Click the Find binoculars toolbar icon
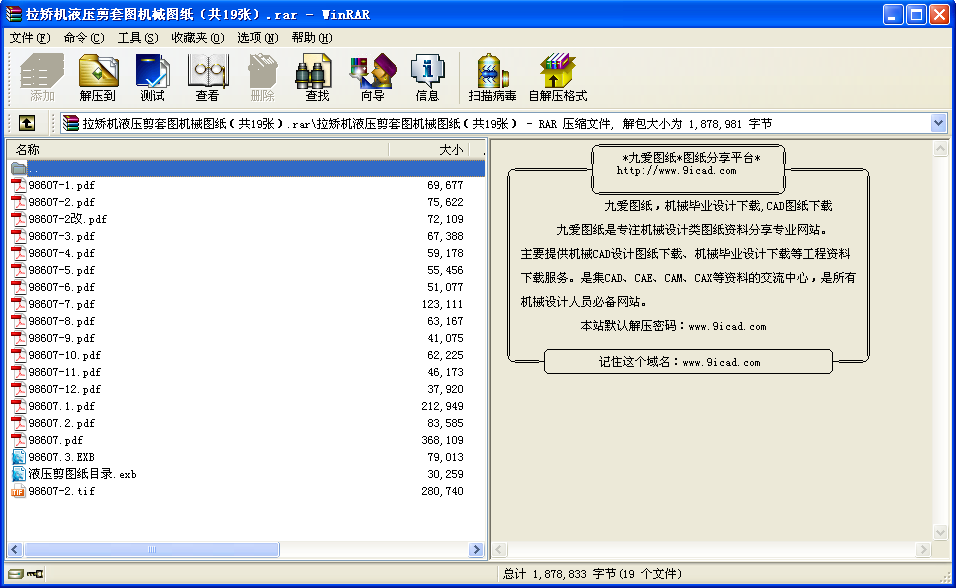 pos(317,78)
